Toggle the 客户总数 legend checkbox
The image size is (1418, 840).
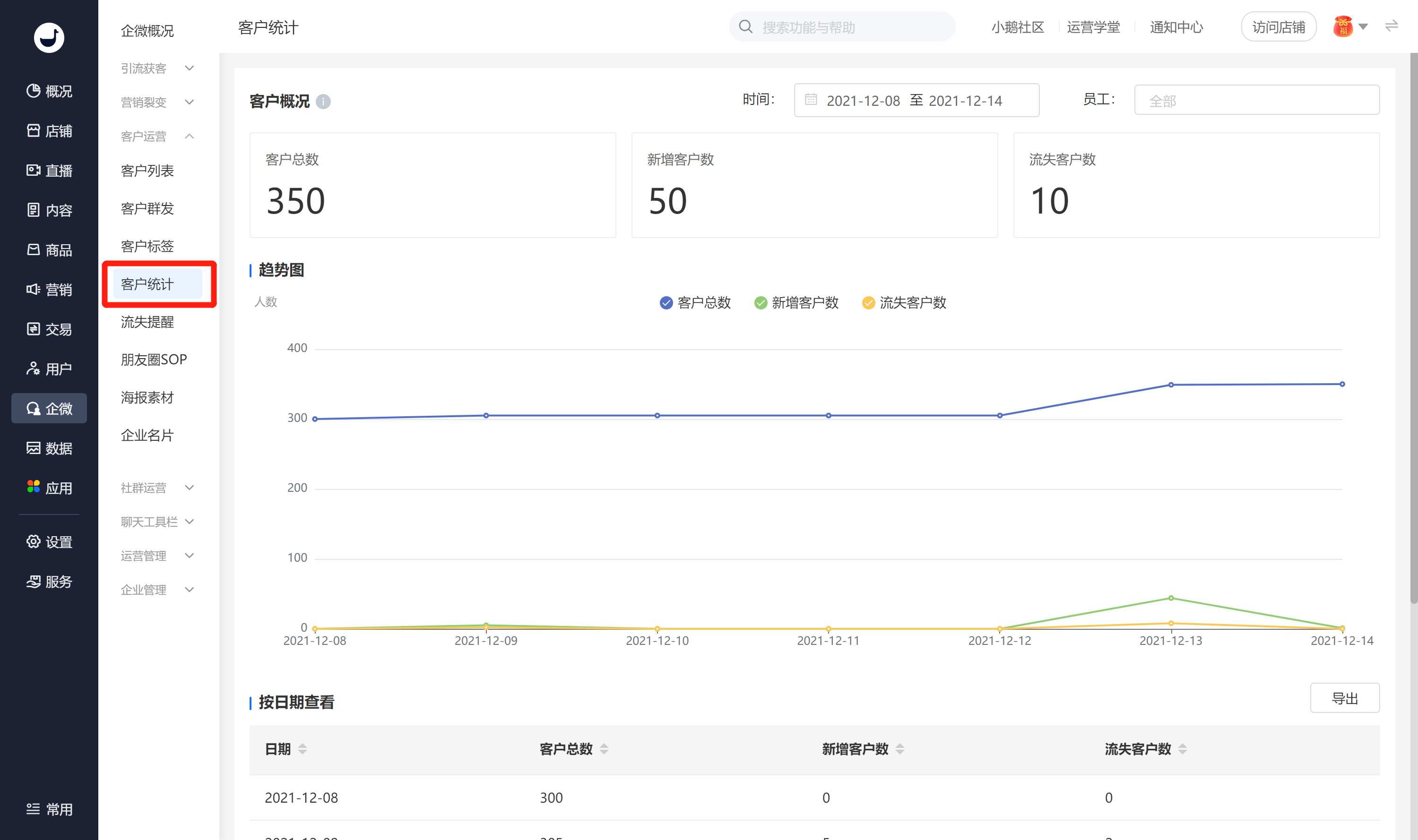tap(666, 303)
